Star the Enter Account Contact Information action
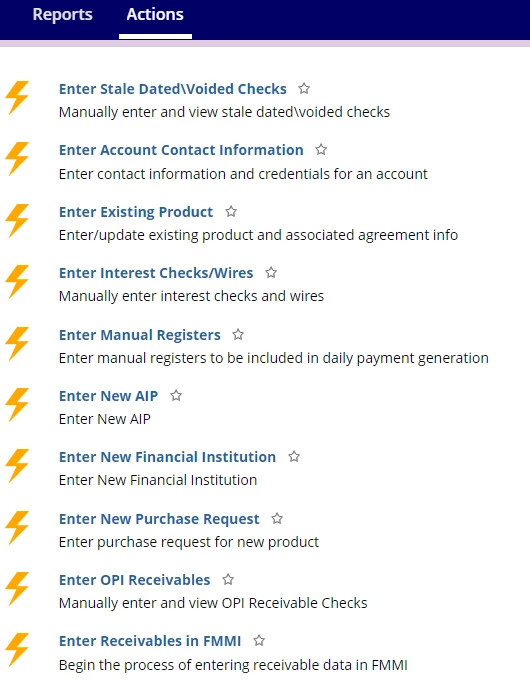The height and width of the screenshot is (682, 530). [321, 150]
